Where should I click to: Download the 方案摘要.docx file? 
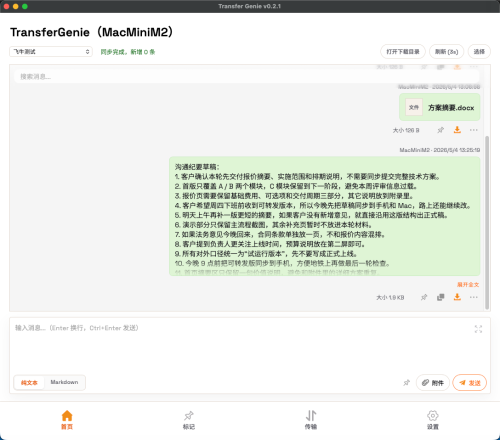(457, 130)
